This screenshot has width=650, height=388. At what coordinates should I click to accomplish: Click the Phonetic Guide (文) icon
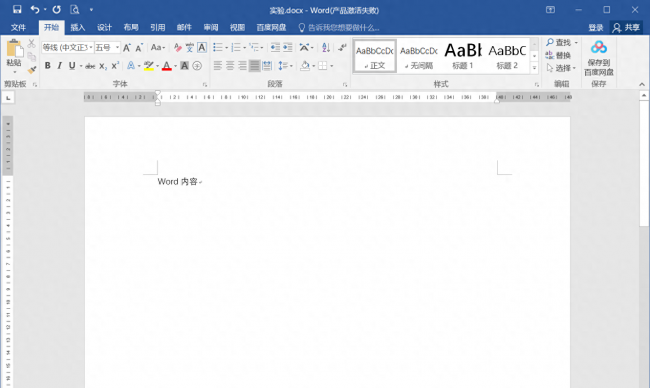pyautogui.click(x=190, y=48)
